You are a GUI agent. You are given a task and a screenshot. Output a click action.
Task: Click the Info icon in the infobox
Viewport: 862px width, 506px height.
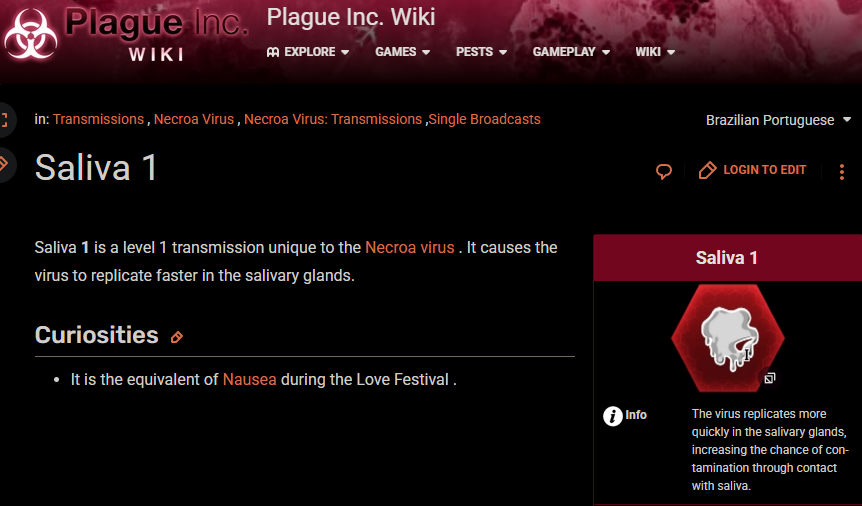[x=613, y=416]
